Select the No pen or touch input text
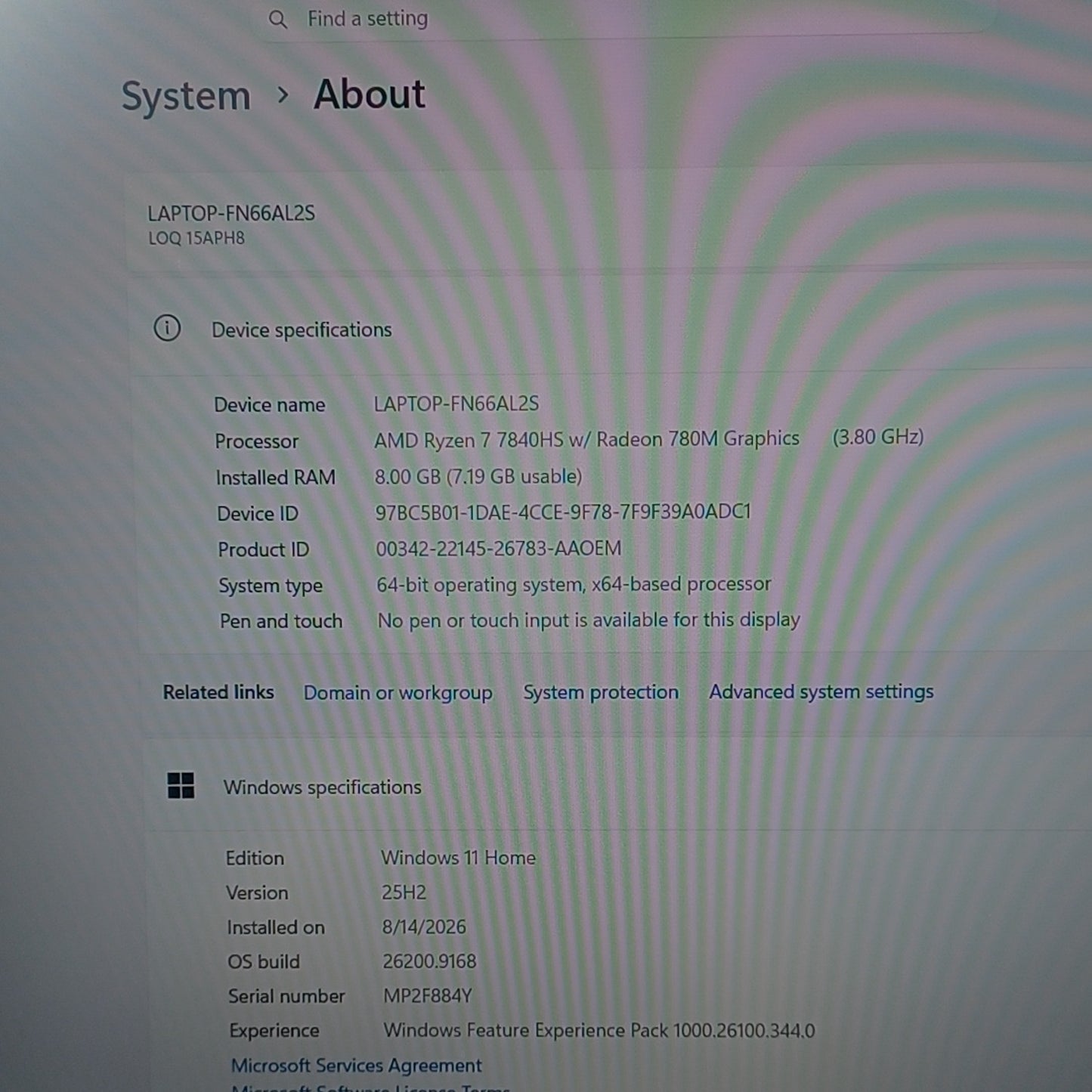This screenshot has height=1092, width=1092. [x=589, y=620]
